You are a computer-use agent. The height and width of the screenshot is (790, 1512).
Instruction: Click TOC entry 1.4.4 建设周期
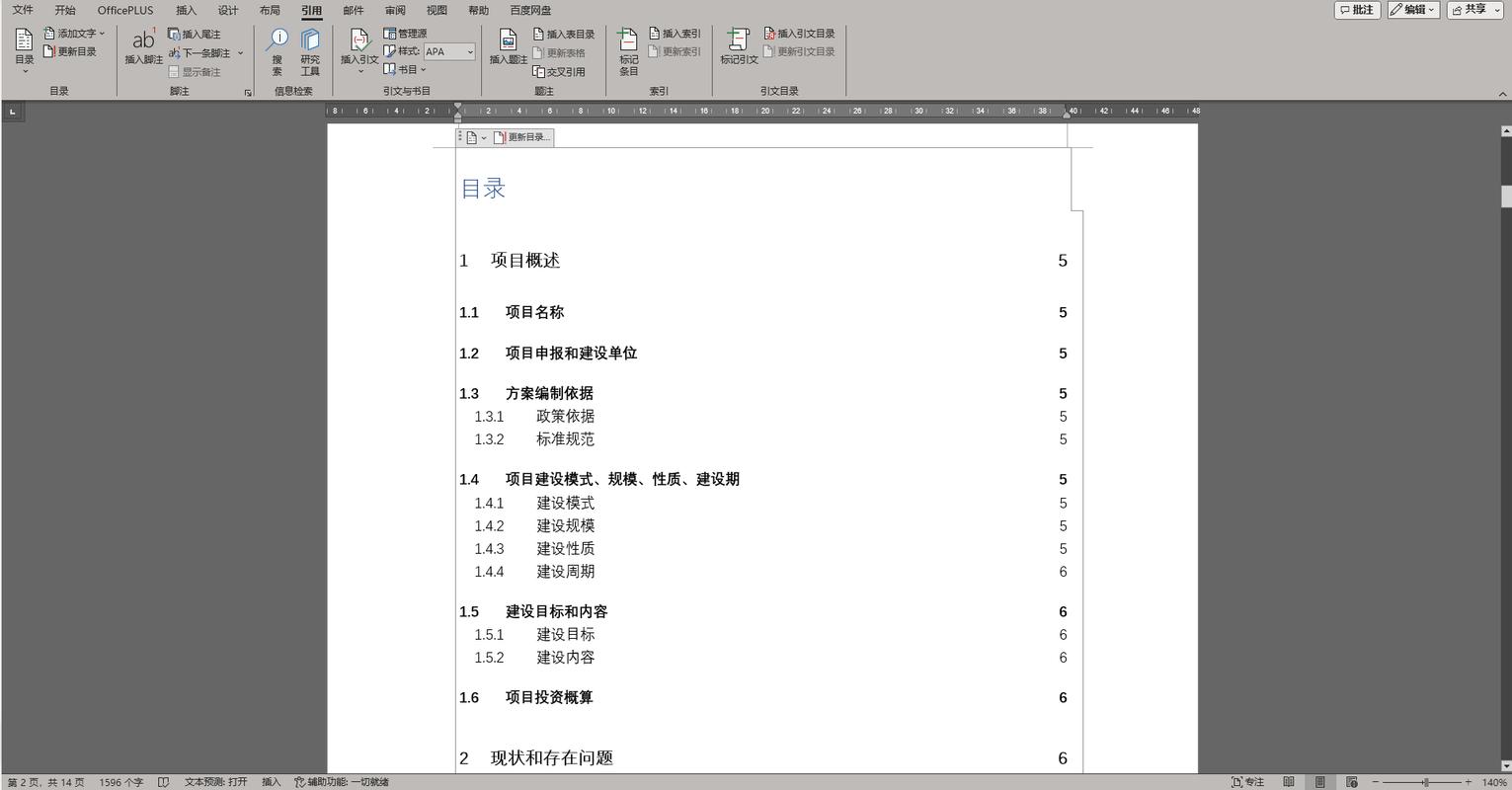[770, 572]
